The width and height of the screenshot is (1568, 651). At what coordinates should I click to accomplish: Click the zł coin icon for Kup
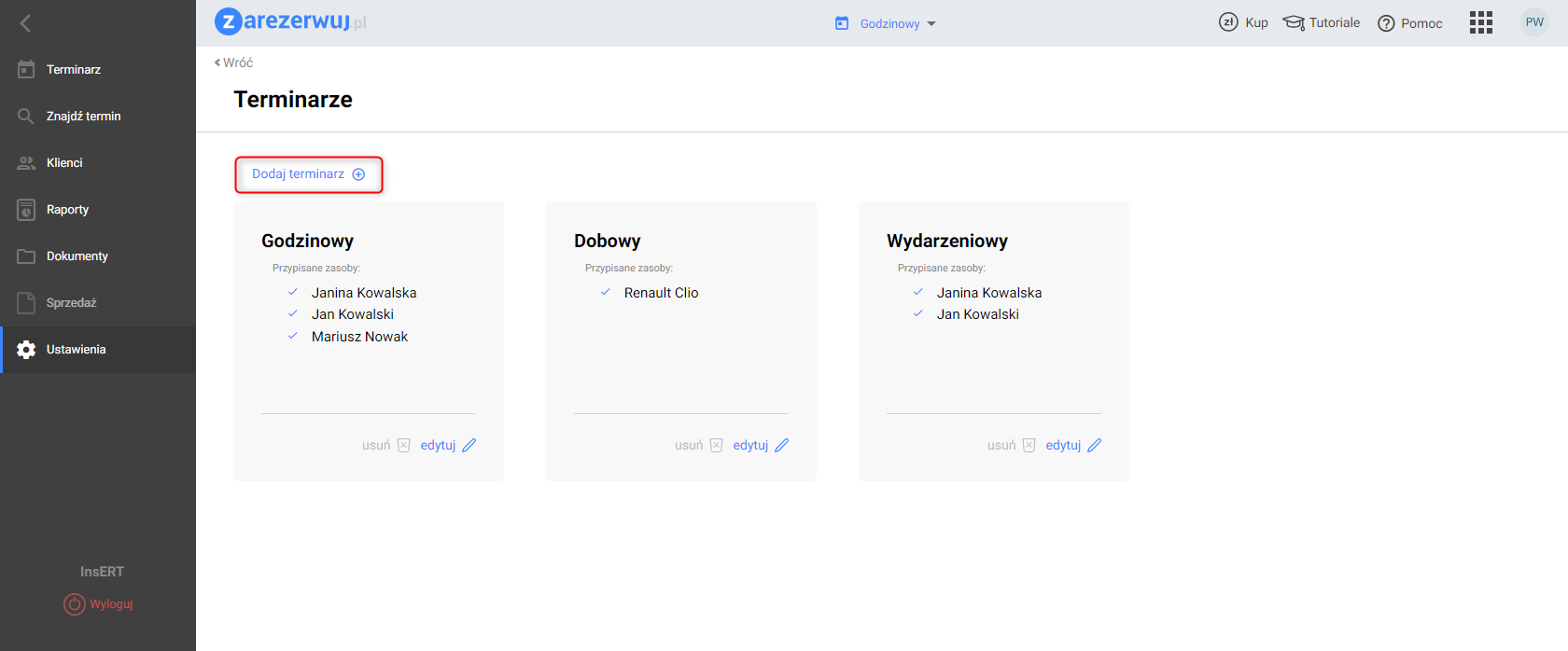[1228, 22]
